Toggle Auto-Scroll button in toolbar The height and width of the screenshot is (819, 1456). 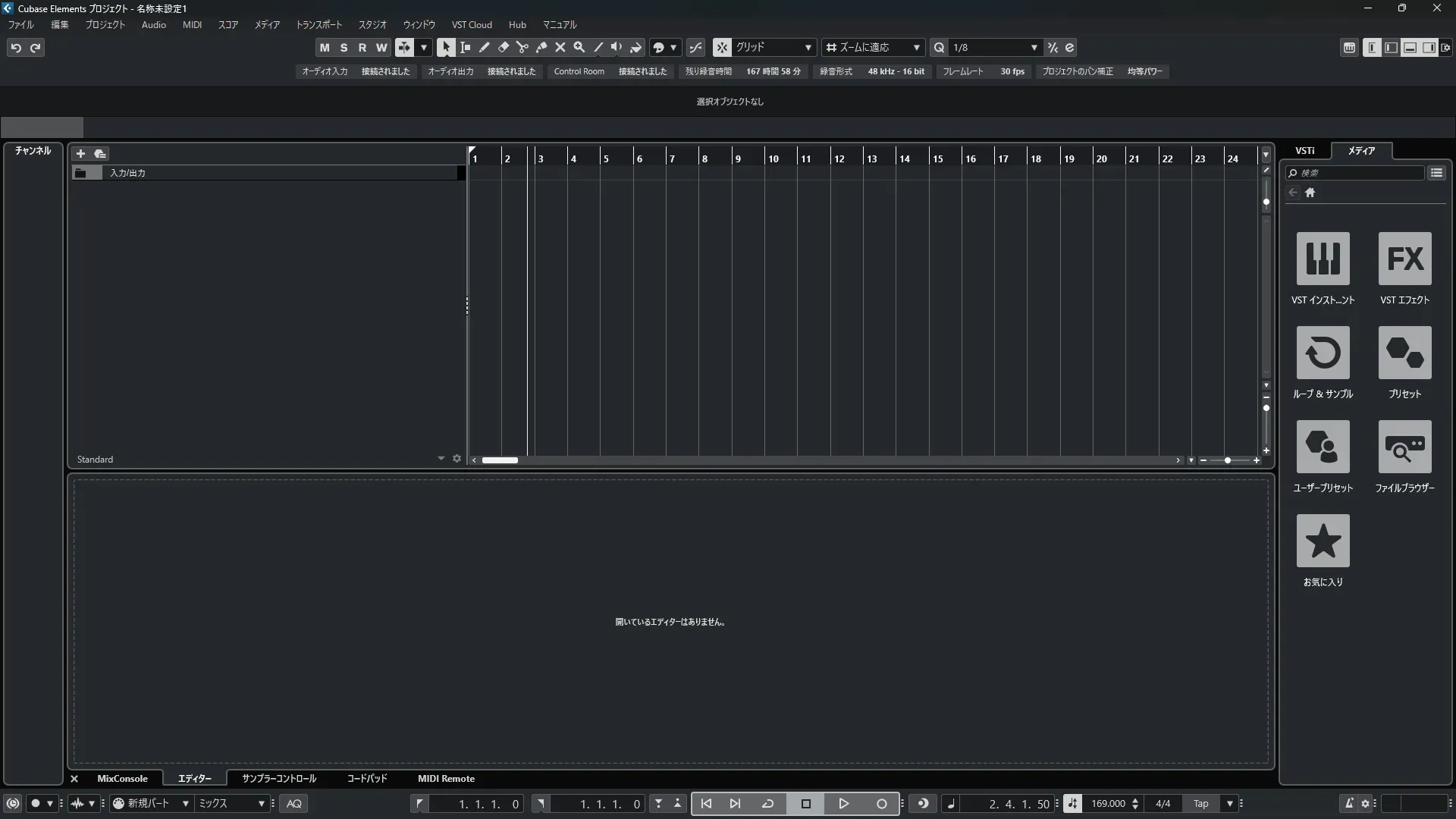click(x=404, y=47)
